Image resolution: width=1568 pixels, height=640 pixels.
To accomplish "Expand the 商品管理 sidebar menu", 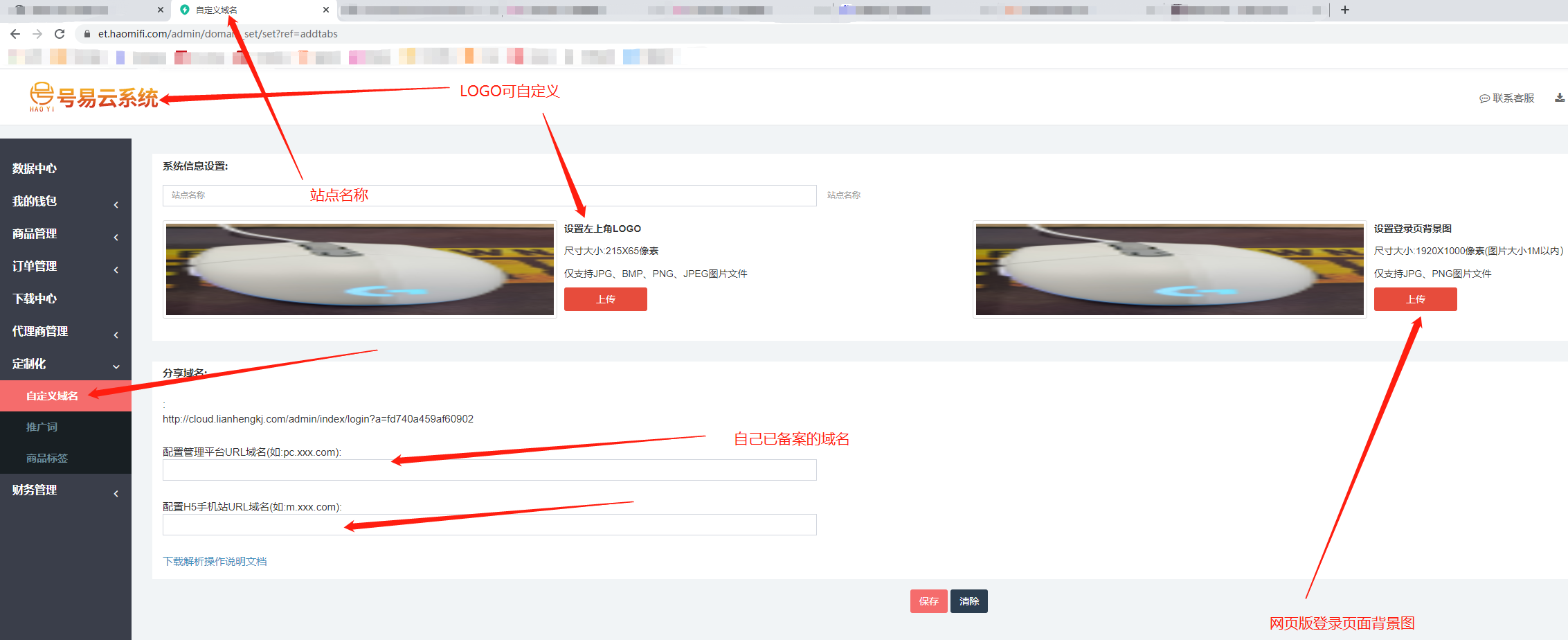I will click(65, 234).
